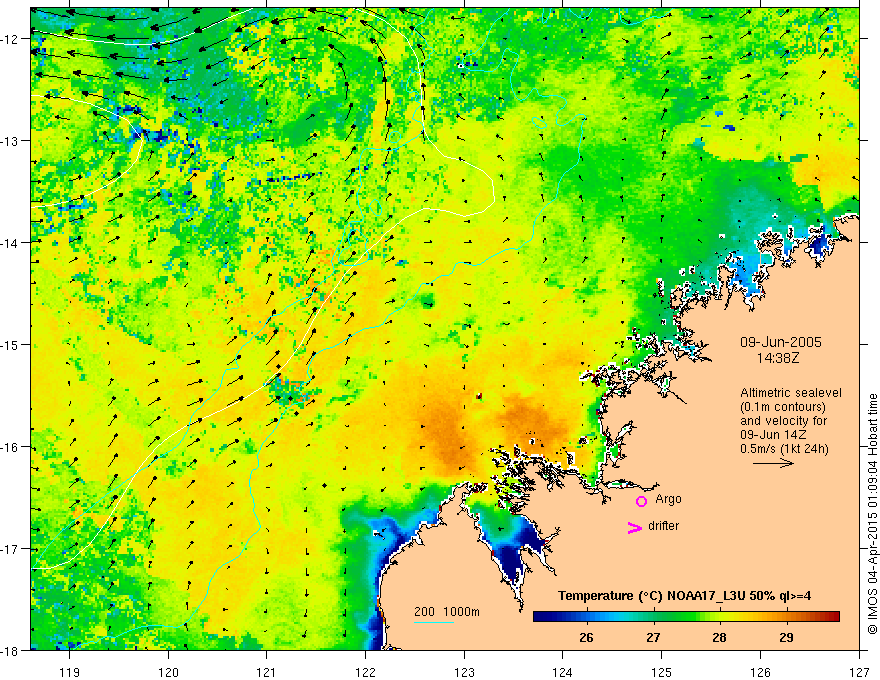The width and height of the screenshot is (880, 680).
Task: Click the time text 14:38Z
Action: 777,357
